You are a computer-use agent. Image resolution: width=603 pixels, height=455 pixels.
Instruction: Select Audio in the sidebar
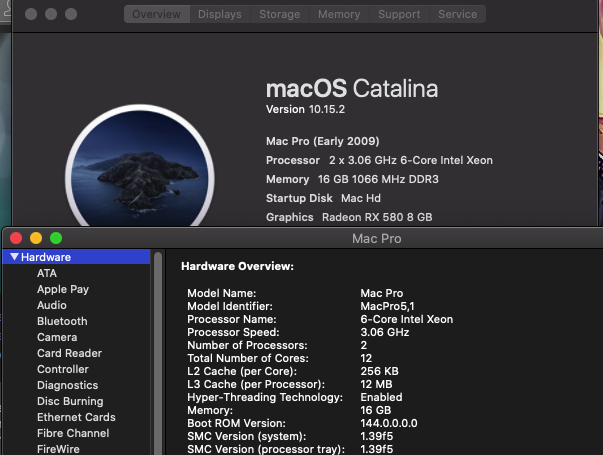click(52, 305)
